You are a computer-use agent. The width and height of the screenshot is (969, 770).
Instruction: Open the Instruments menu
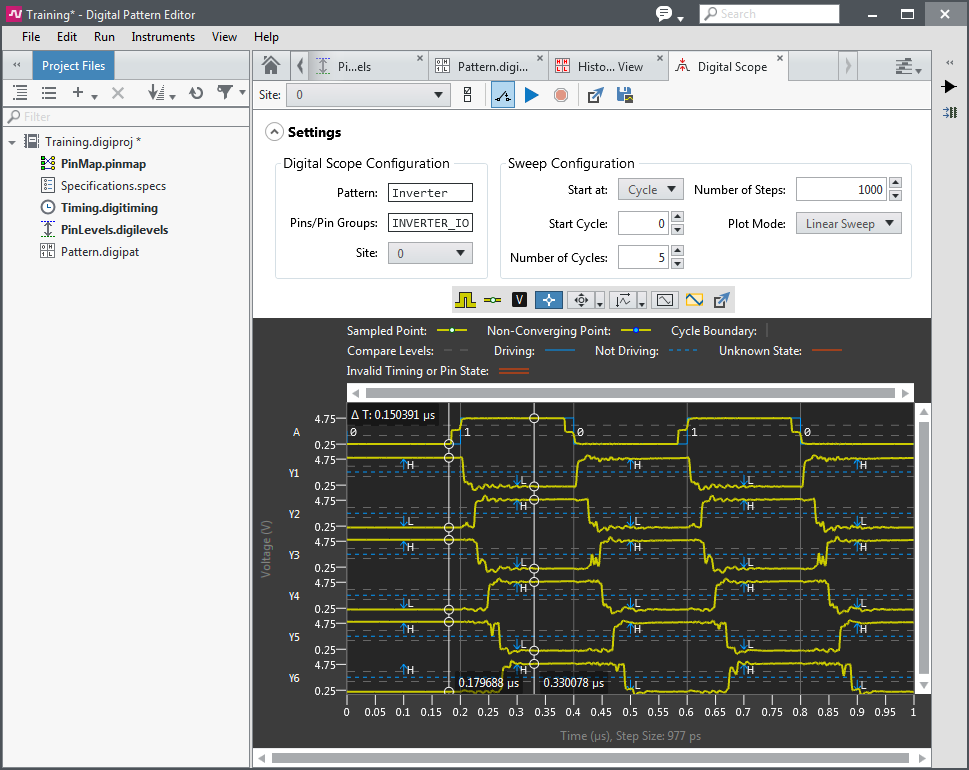pos(163,37)
